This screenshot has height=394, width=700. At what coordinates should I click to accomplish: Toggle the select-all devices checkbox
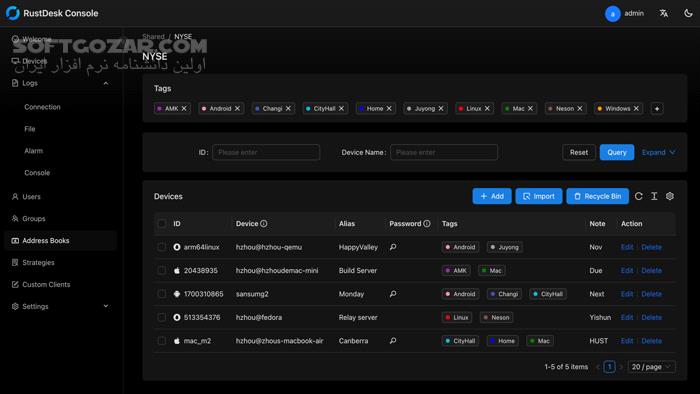click(162, 224)
